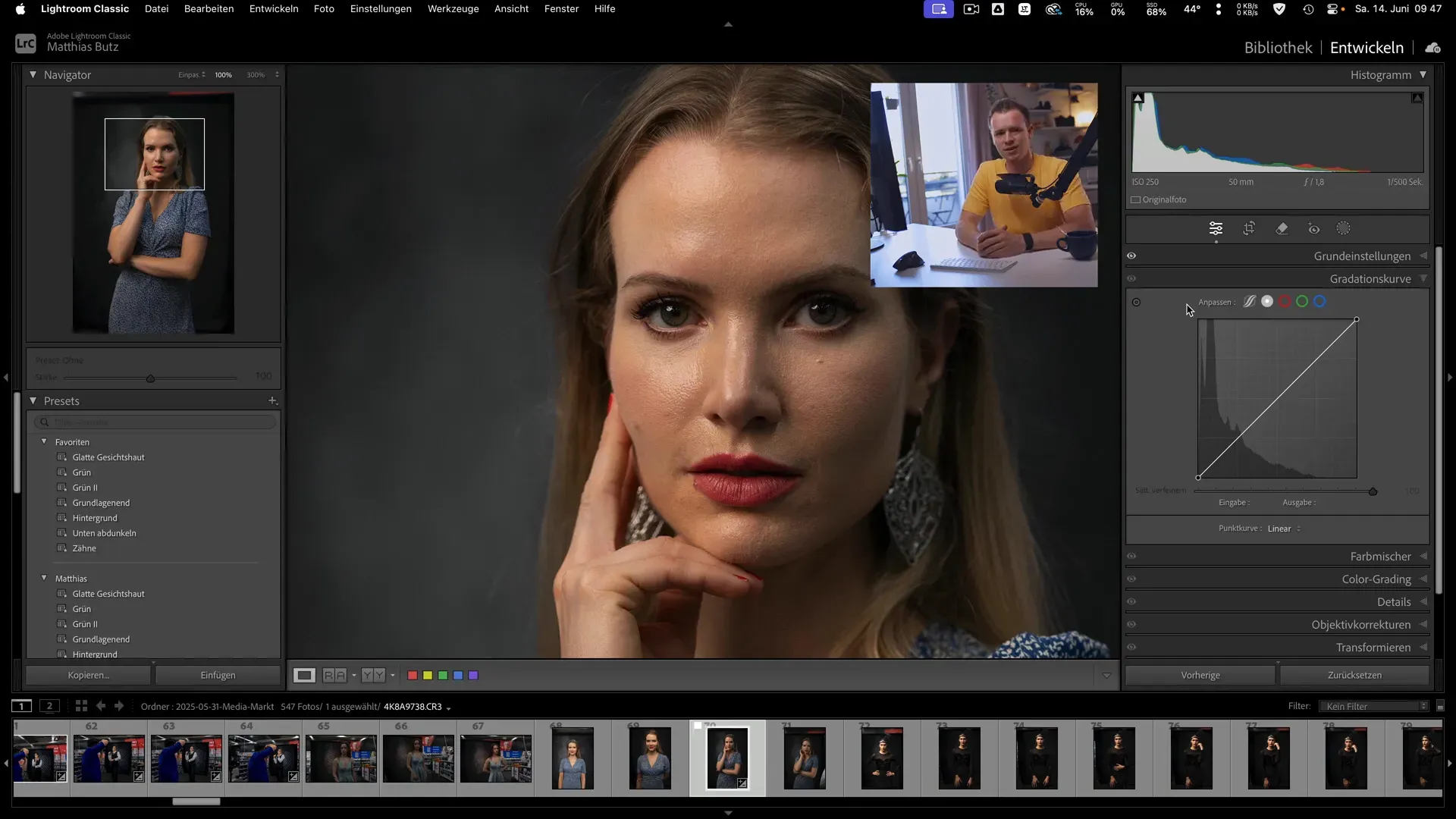Image resolution: width=1456 pixels, height=819 pixels.
Task: Click the yellow color label swatch in toolbar
Action: click(428, 675)
